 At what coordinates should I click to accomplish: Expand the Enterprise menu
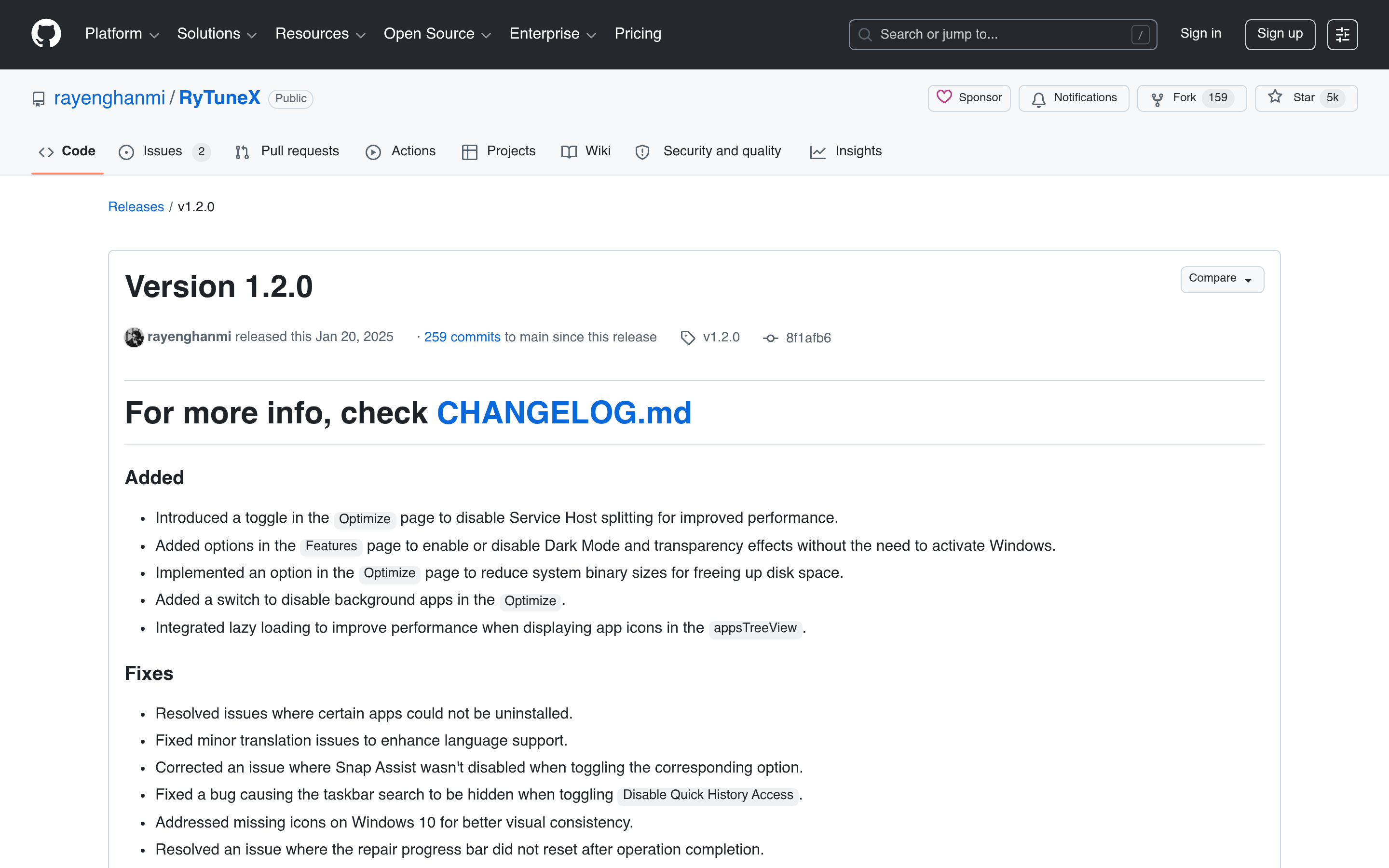point(553,34)
